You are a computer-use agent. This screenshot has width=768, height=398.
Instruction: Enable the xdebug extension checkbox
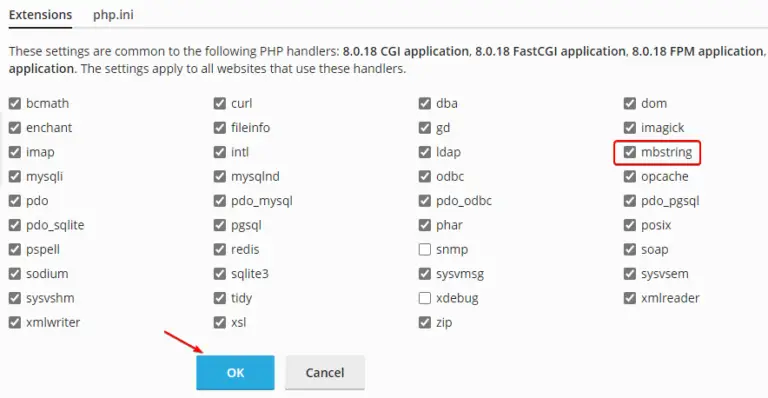tap(425, 298)
